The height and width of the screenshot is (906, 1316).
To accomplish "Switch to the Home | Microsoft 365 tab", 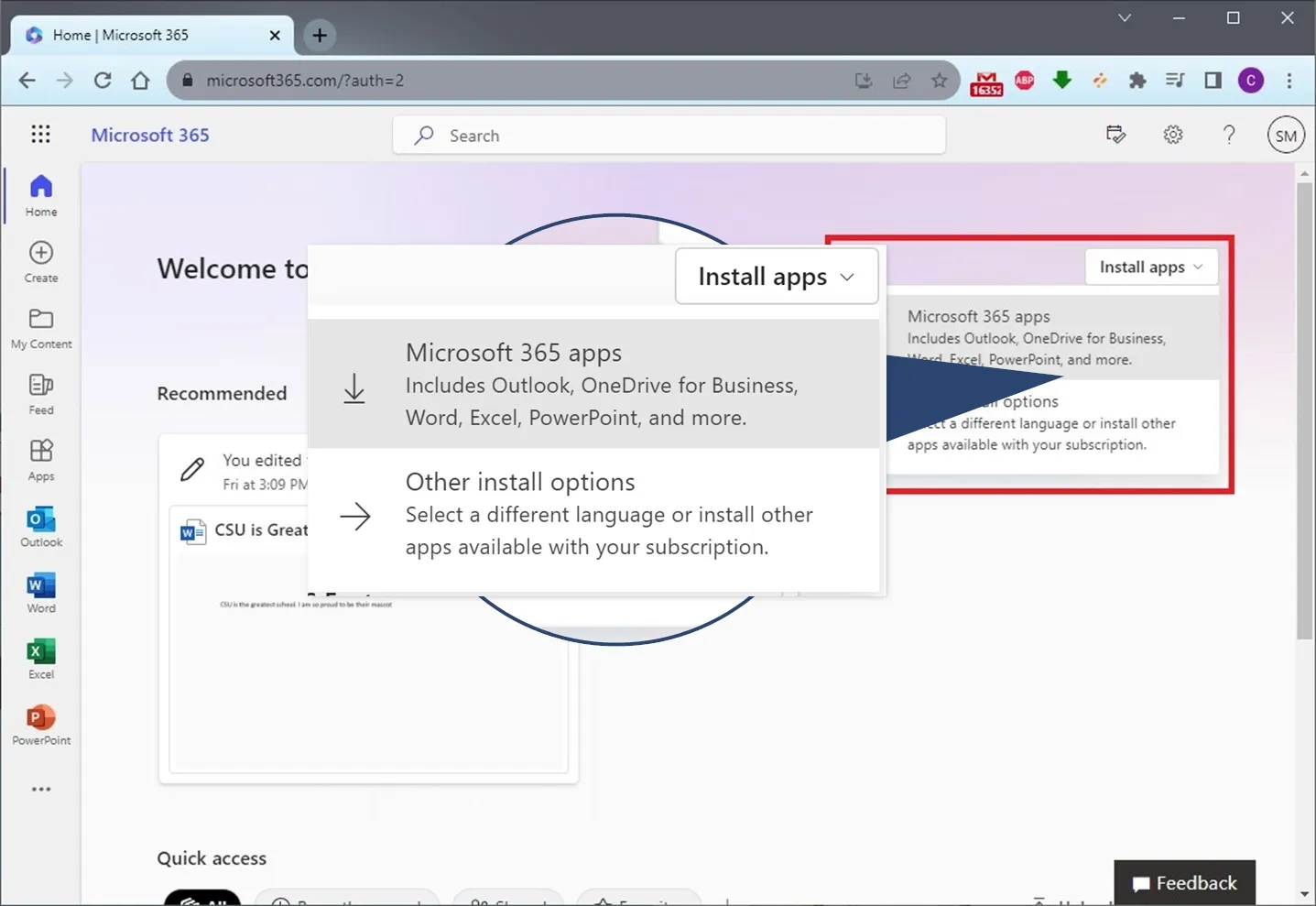I will (137, 35).
